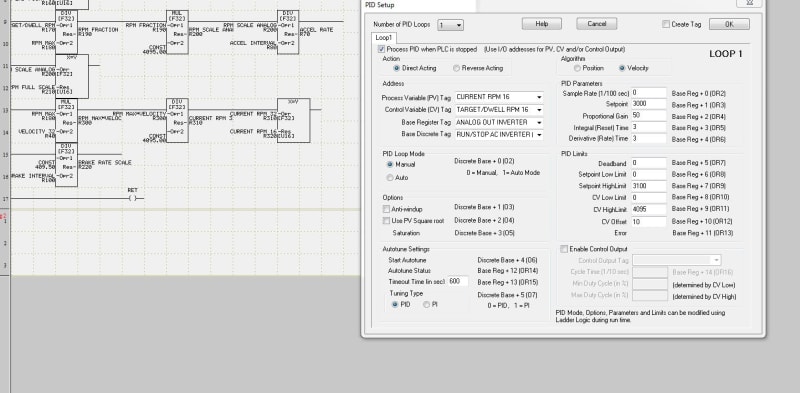Check Use PV Square root
The height and width of the screenshot is (393, 800).
pos(386,221)
